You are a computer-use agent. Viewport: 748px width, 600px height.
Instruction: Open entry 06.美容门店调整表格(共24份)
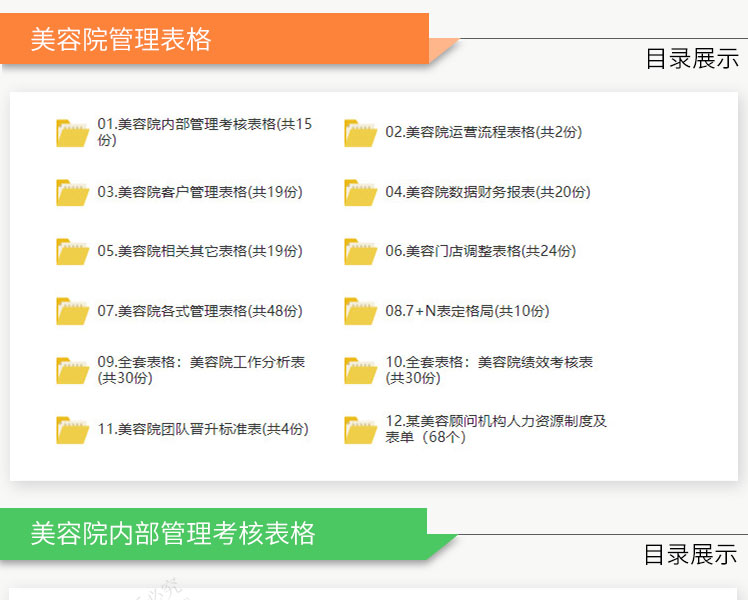(481, 251)
